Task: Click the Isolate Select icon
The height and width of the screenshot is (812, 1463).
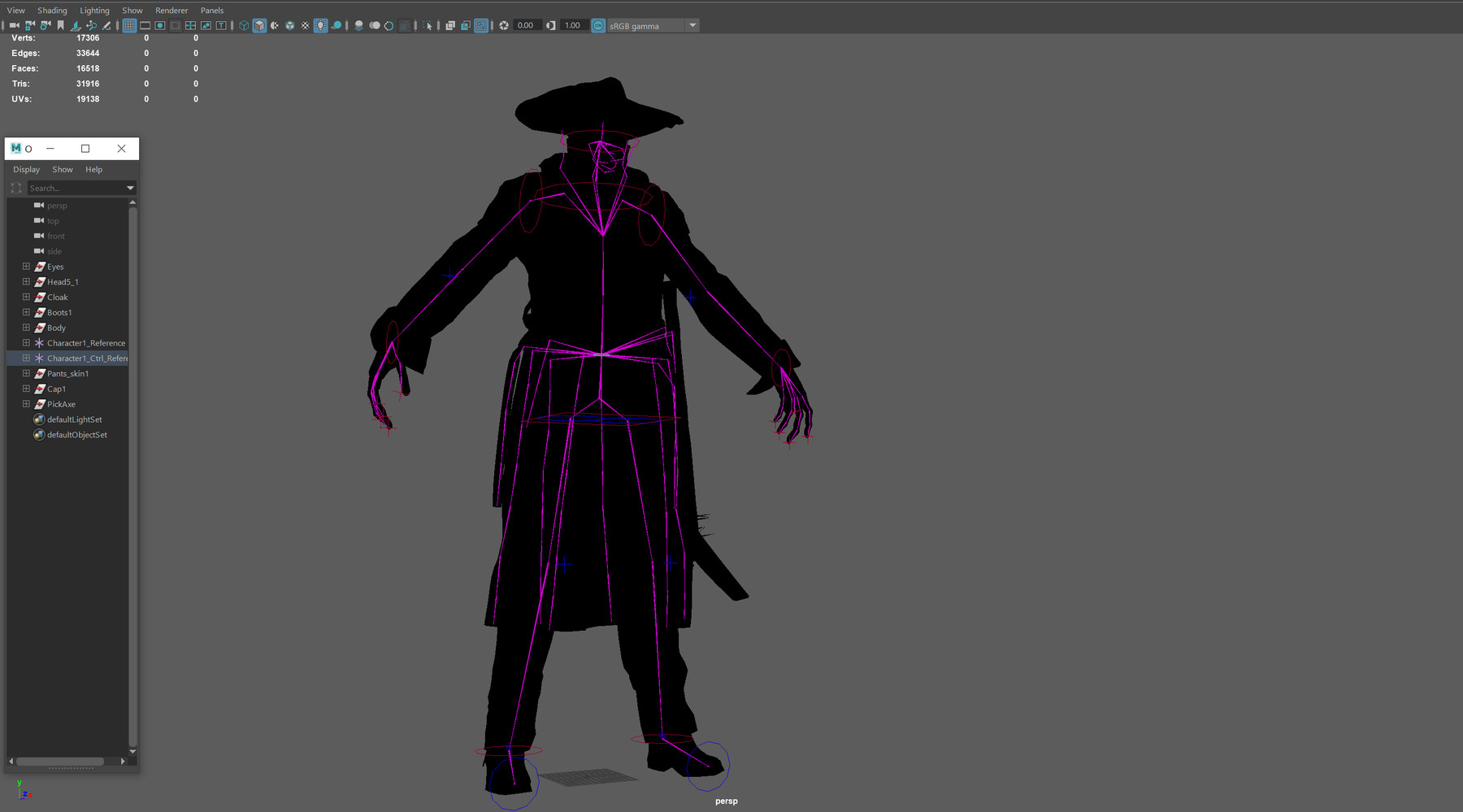Action: coord(428,25)
